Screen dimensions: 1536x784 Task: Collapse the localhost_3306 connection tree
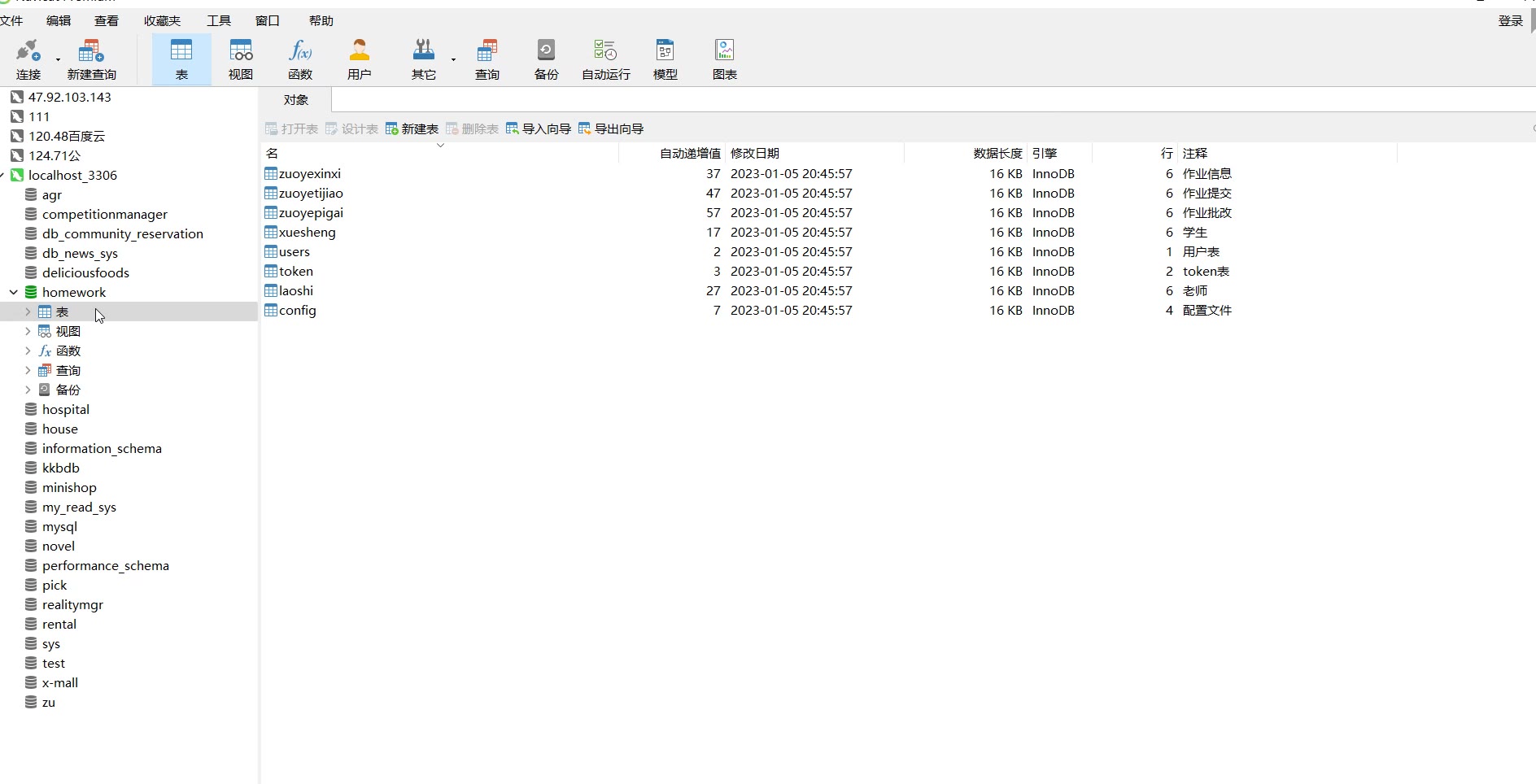coord(3,175)
